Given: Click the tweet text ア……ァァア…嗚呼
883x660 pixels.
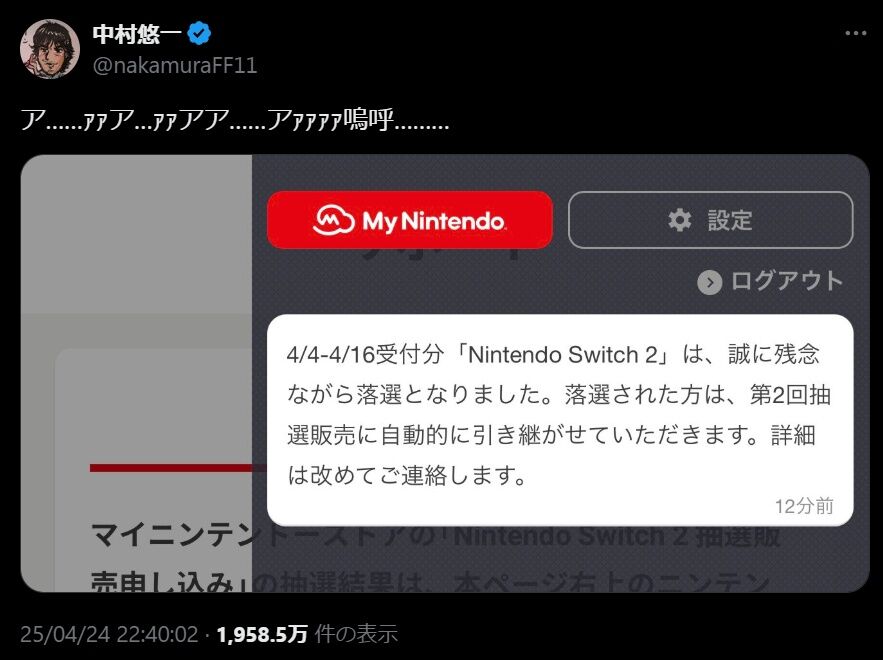Looking at the screenshot, I should (235, 120).
